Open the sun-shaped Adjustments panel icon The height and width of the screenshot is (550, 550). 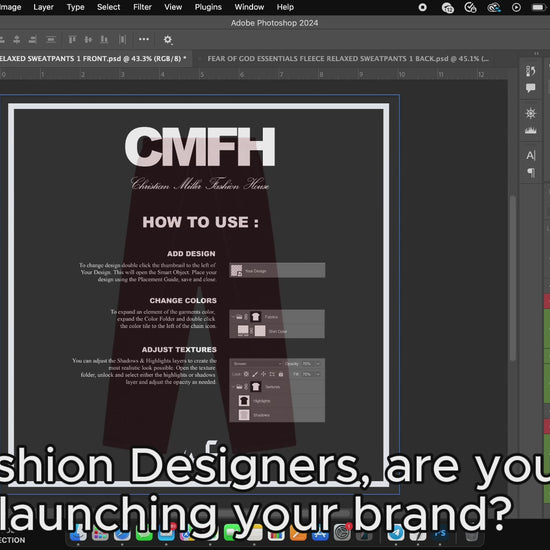click(x=530, y=113)
